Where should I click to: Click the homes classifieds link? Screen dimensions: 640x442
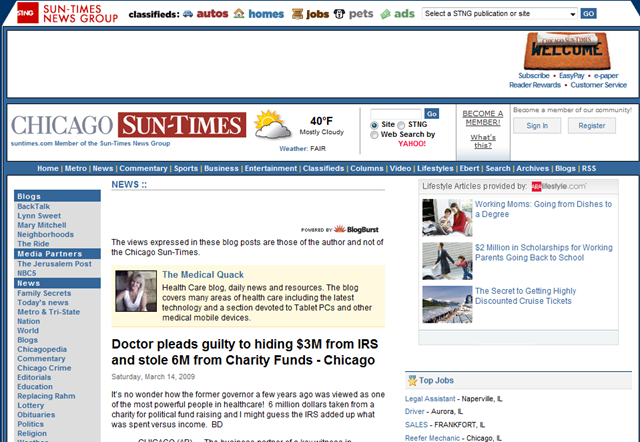266,14
